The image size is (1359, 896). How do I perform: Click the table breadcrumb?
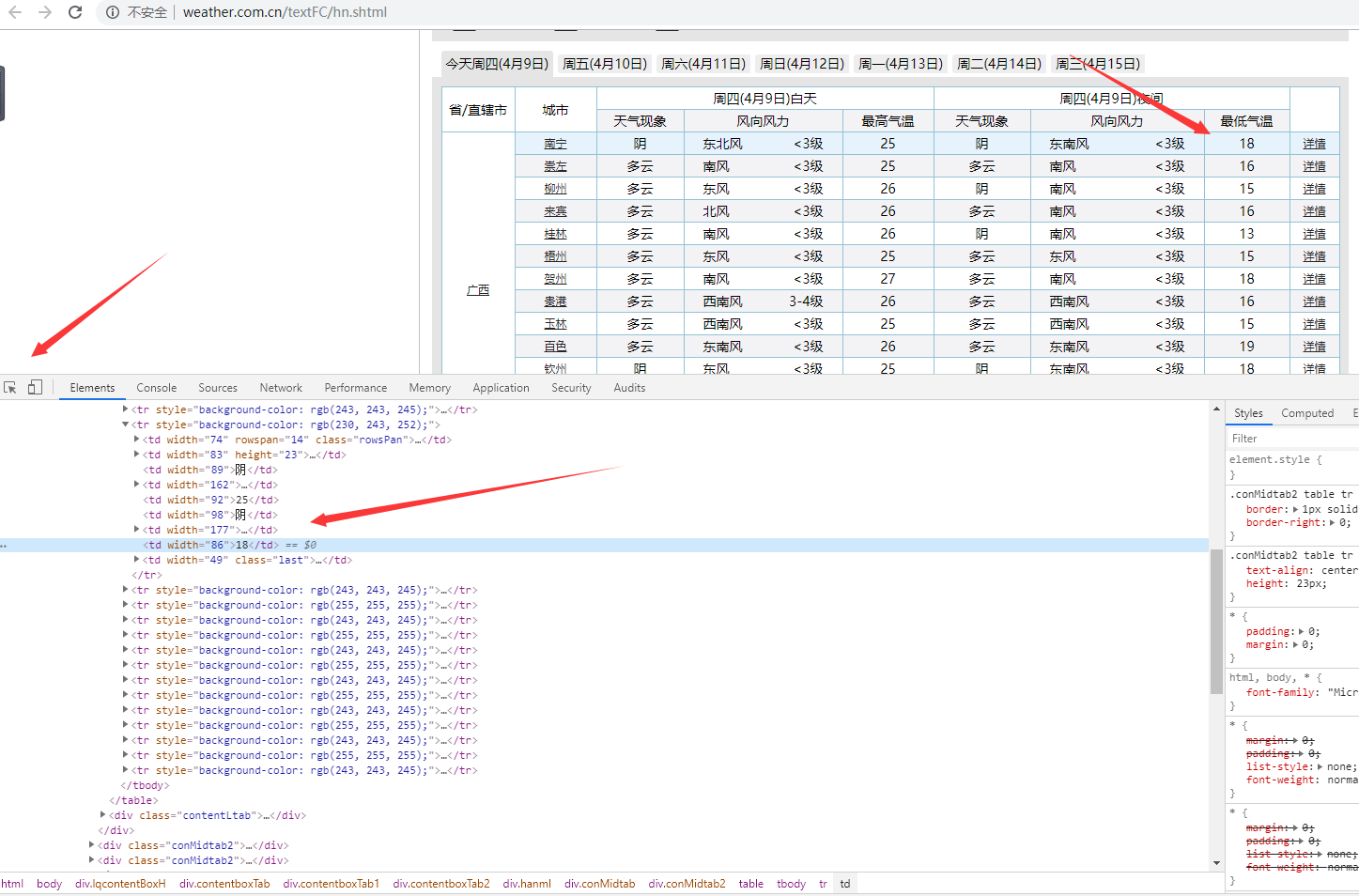click(750, 884)
